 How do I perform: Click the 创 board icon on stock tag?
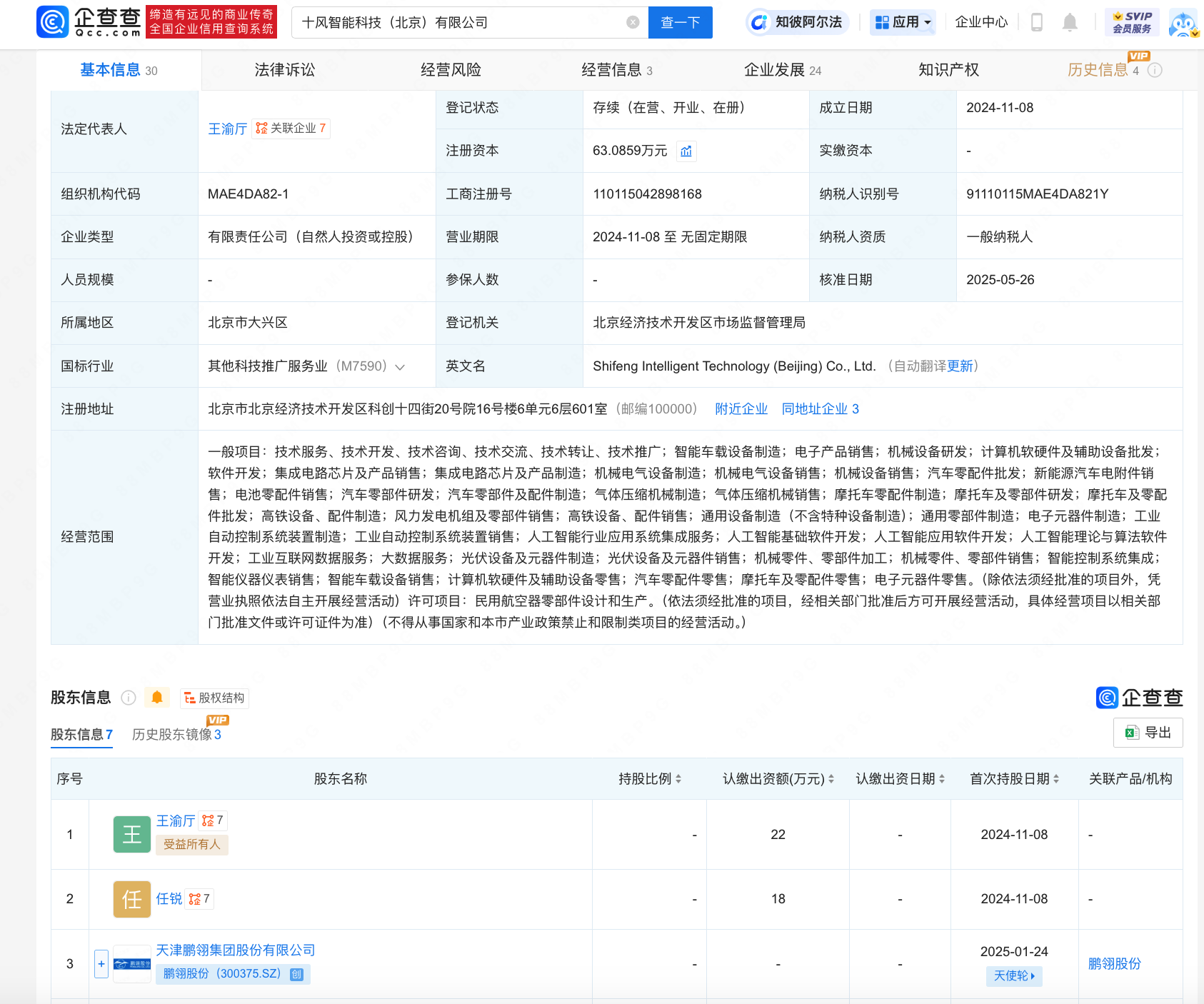297,974
